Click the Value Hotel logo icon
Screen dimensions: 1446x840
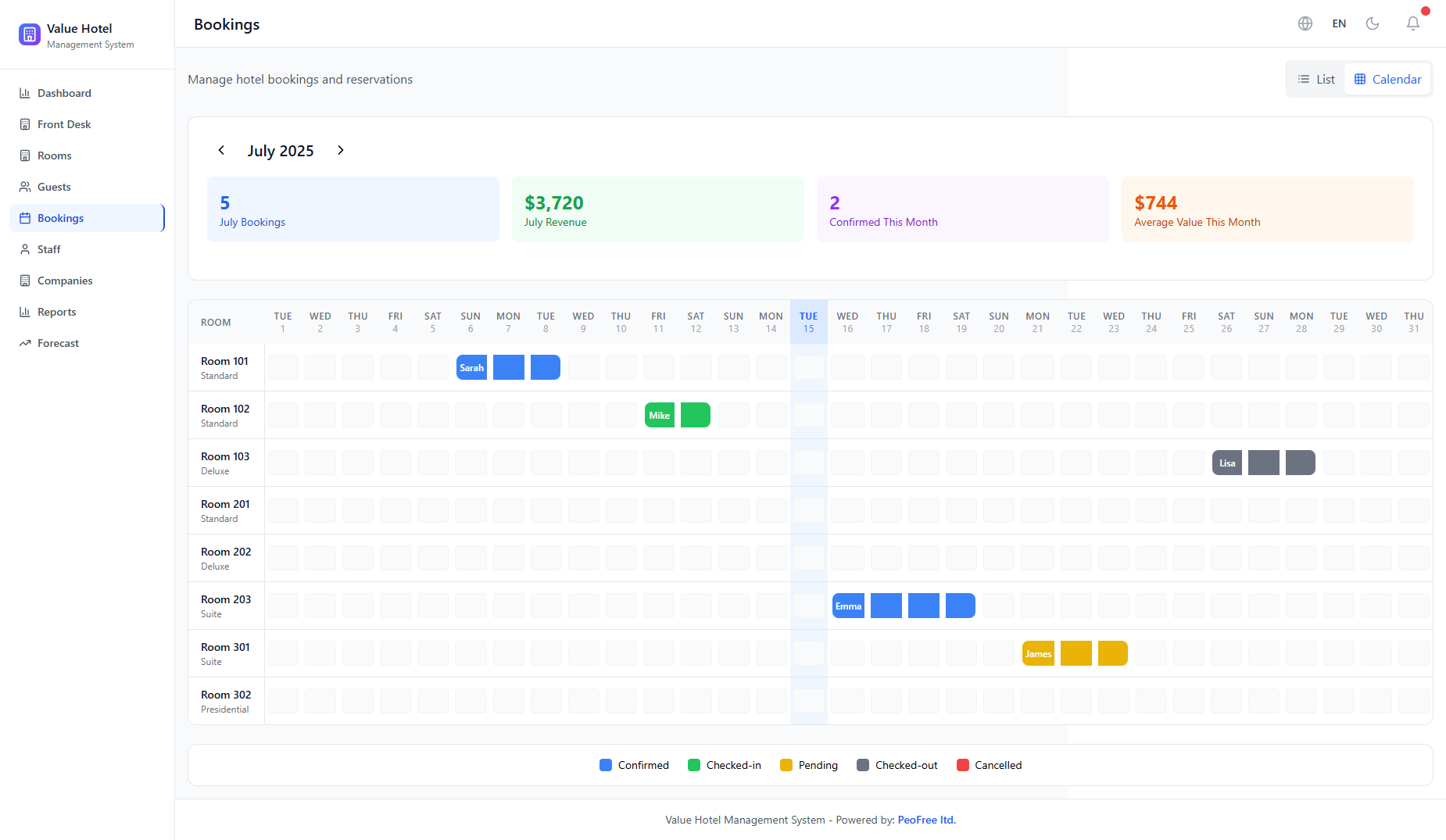(30, 34)
